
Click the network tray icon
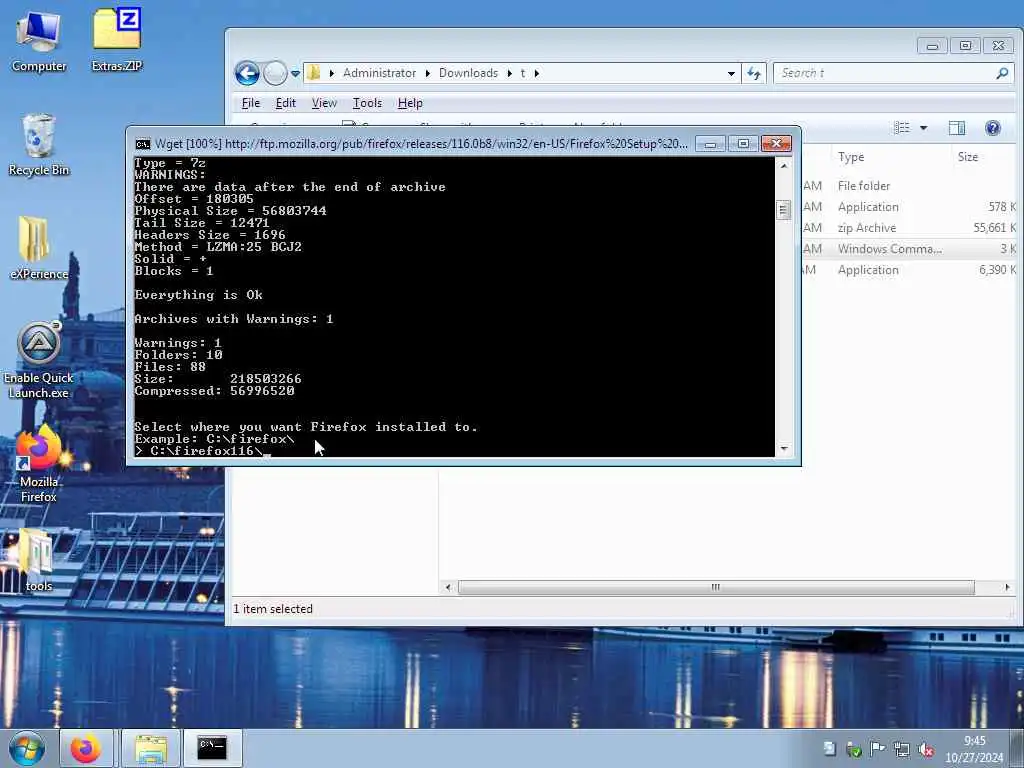902,750
